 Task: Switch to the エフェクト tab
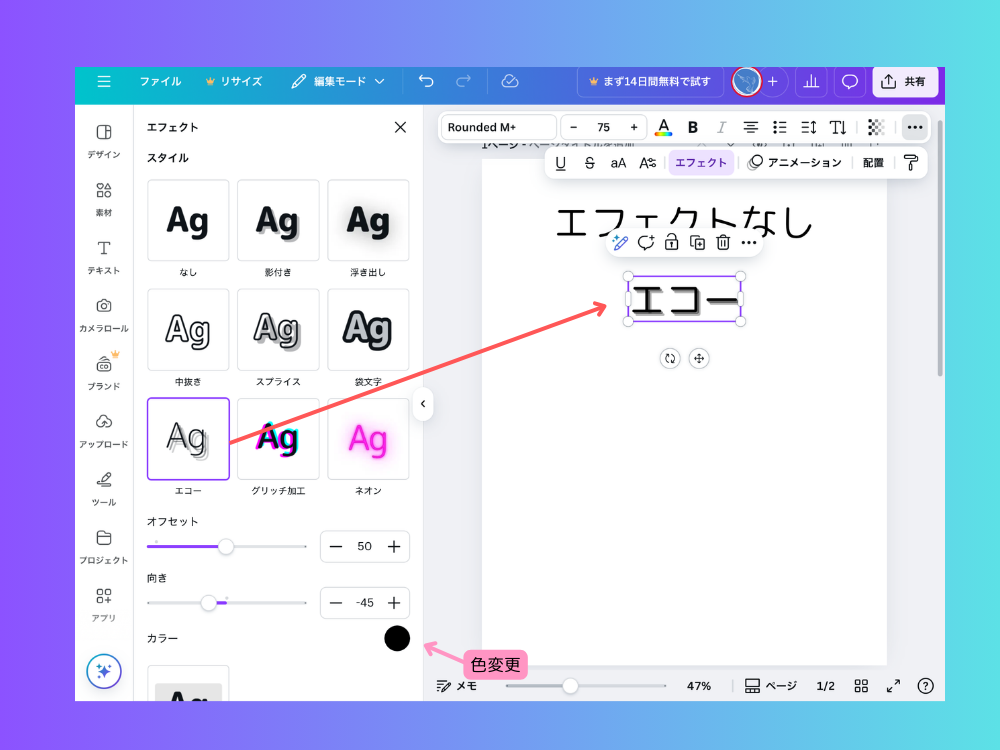700,162
